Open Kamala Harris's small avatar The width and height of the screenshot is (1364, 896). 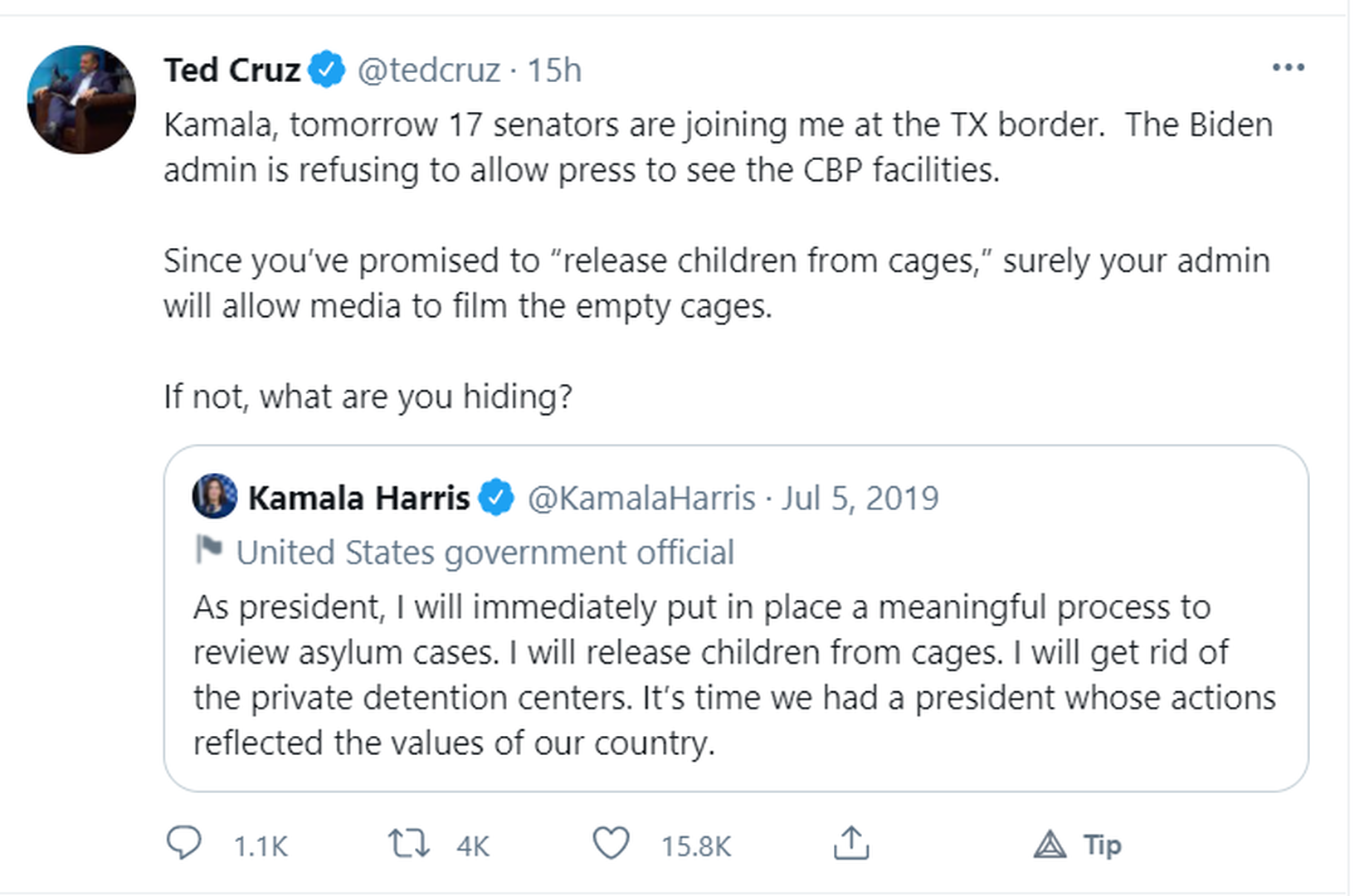pyautogui.click(x=215, y=497)
